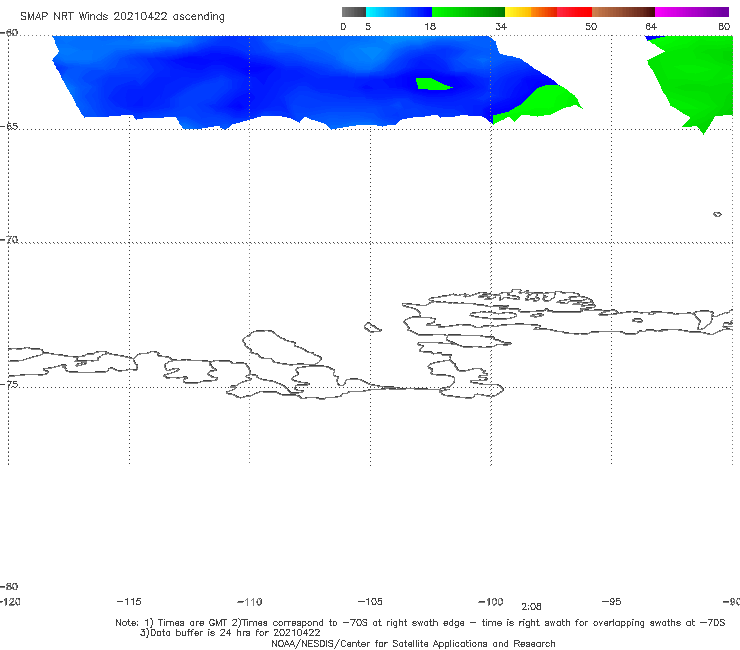The width and height of the screenshot is (740, 650).
Task: Click the tiny island outline near -91, -69
Action: point(717,214)
